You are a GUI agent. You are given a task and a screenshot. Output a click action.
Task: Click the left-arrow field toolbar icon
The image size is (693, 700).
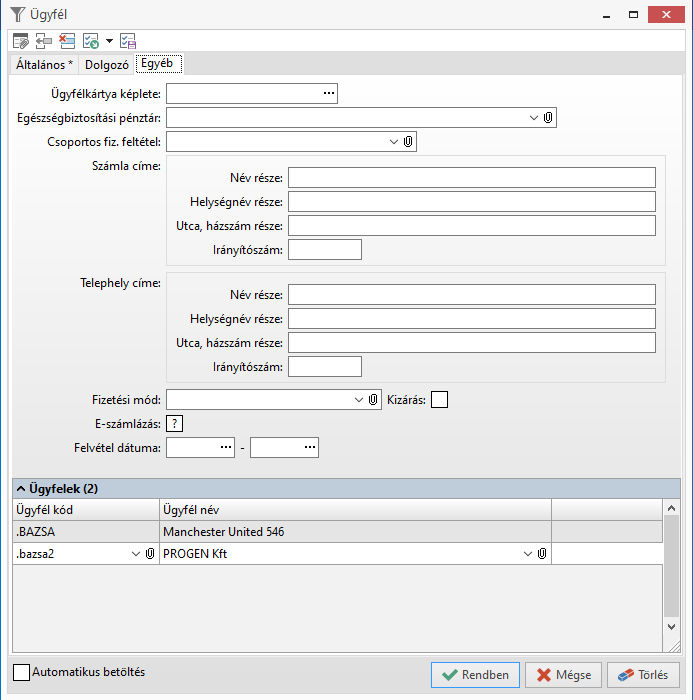tap(44, 41)
